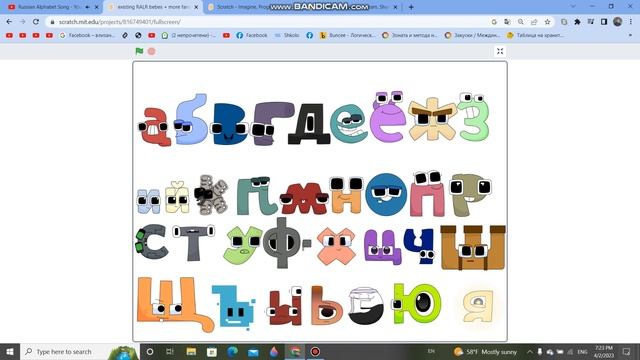Click the blue round letter О sprite
The image size is (640, 360).
click(x=386, y=194)
